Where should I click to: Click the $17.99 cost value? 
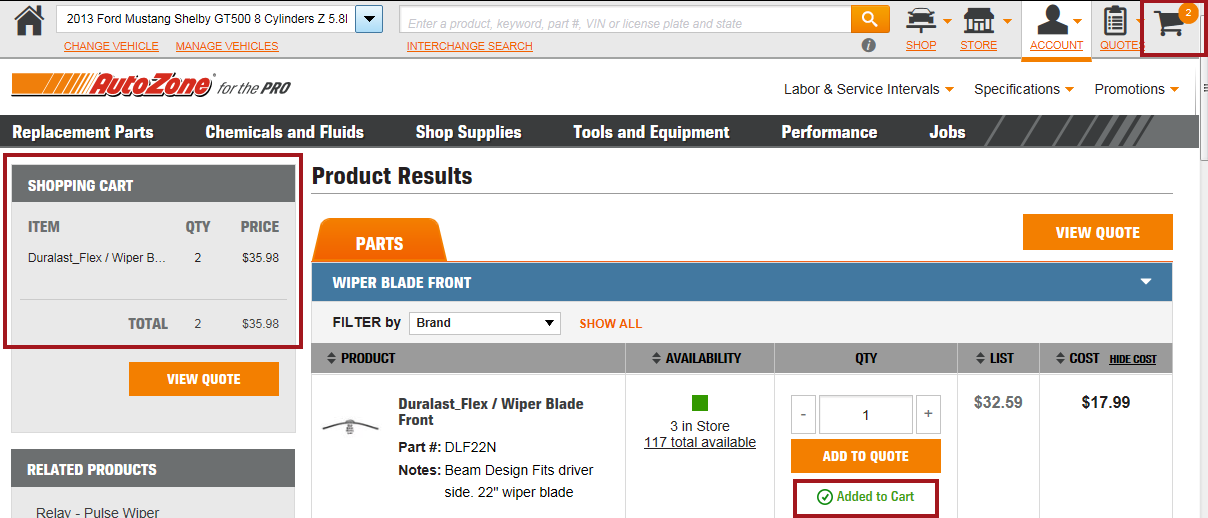pos(1106,402)
